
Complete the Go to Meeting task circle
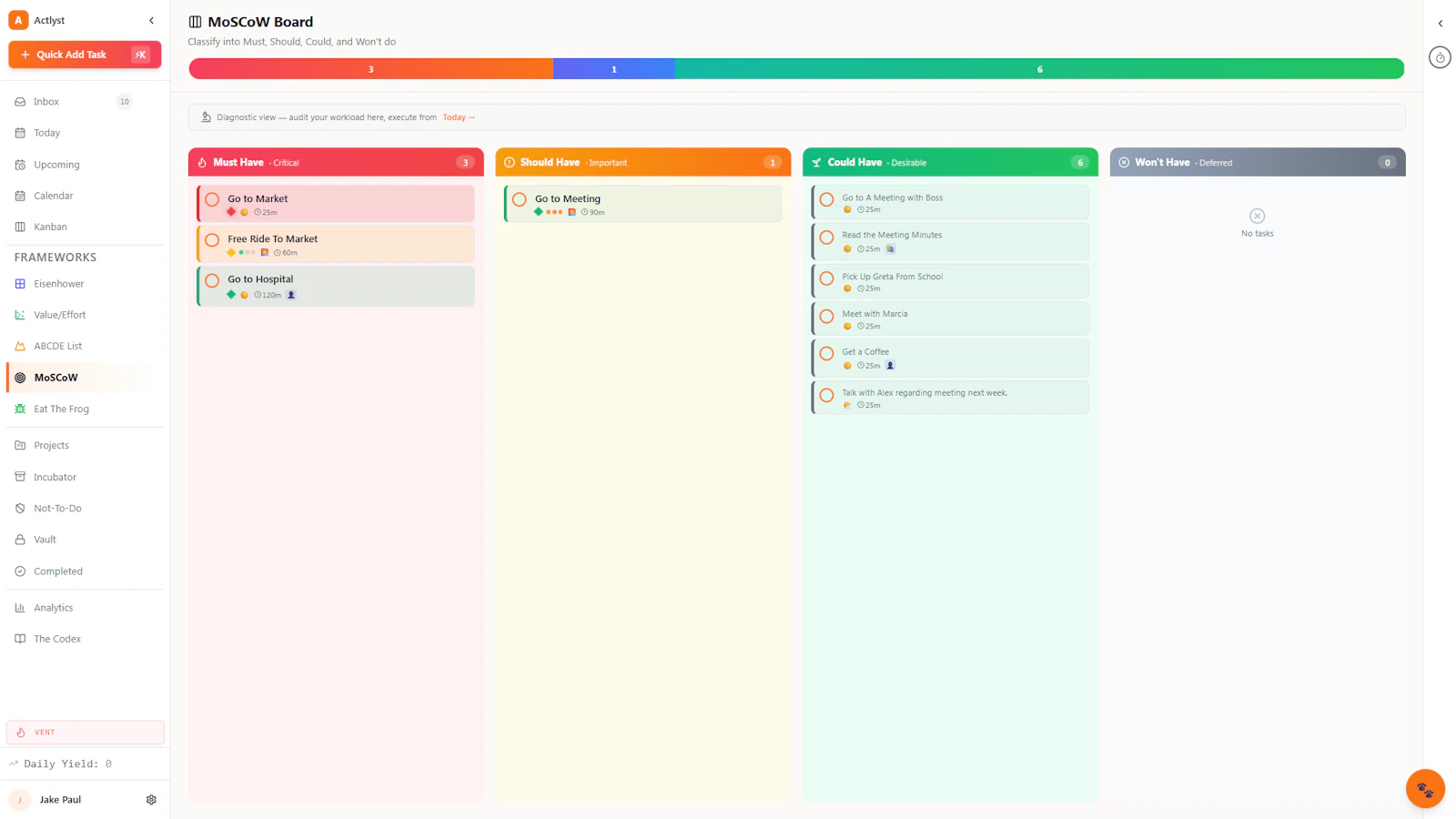(x=520, y=199)
